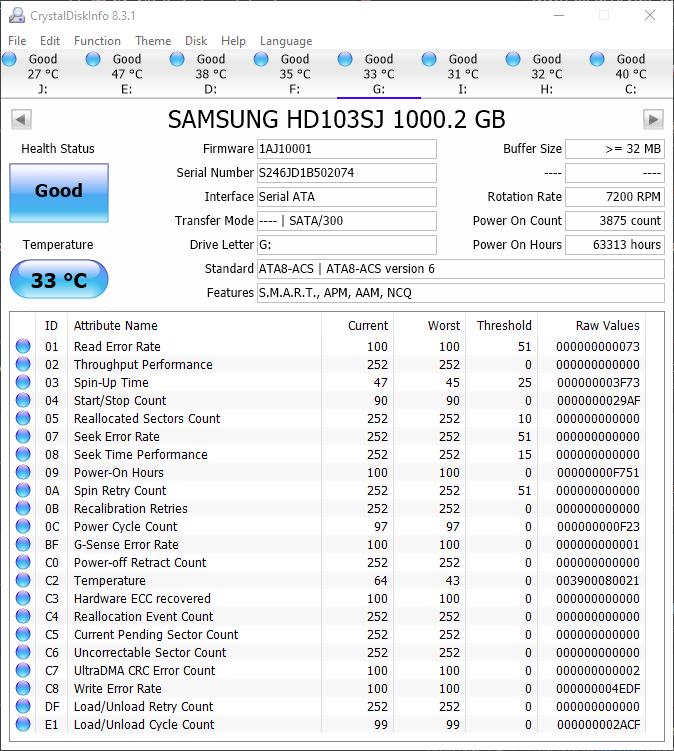Click the Power On Hours value 63313 hours

tap(615, 245)
